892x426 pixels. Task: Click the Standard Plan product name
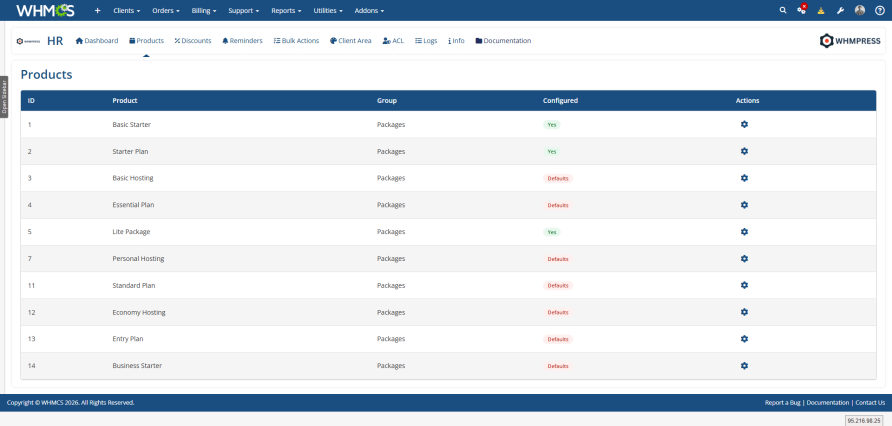(134, 286)
